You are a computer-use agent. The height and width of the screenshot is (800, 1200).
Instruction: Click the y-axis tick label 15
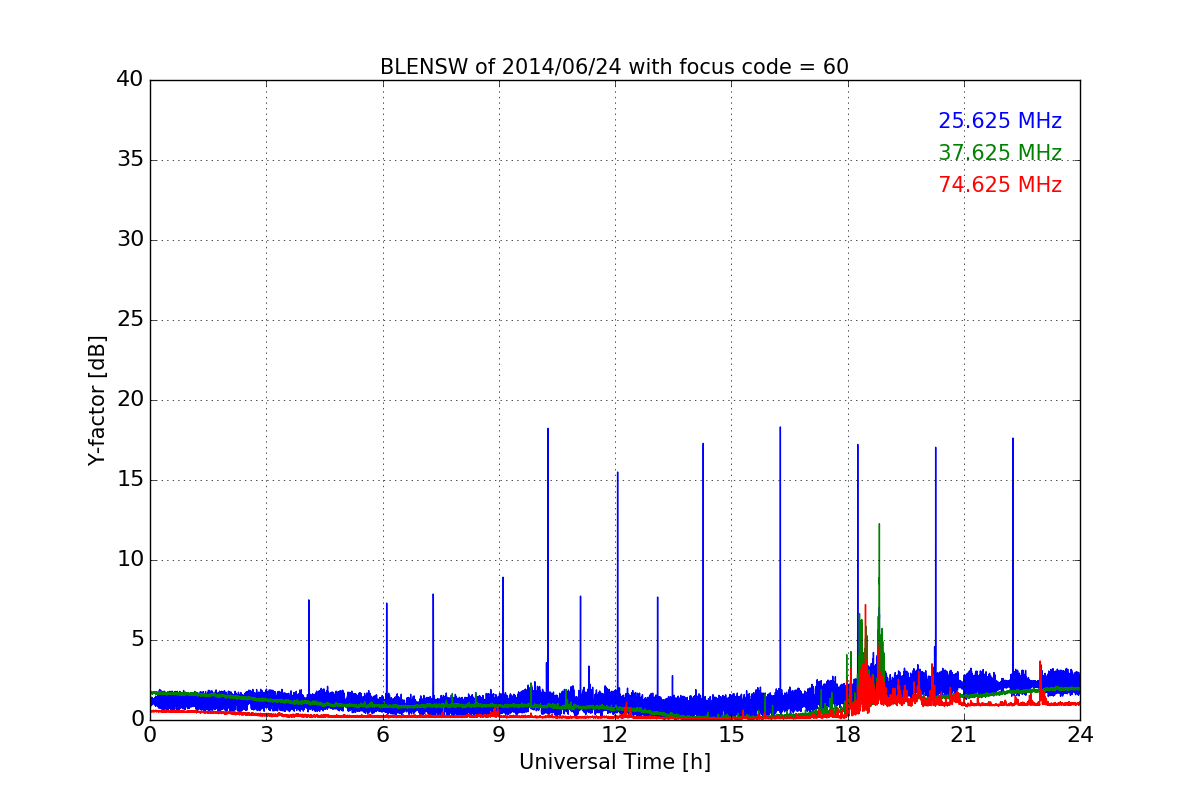tap(130, 480)
